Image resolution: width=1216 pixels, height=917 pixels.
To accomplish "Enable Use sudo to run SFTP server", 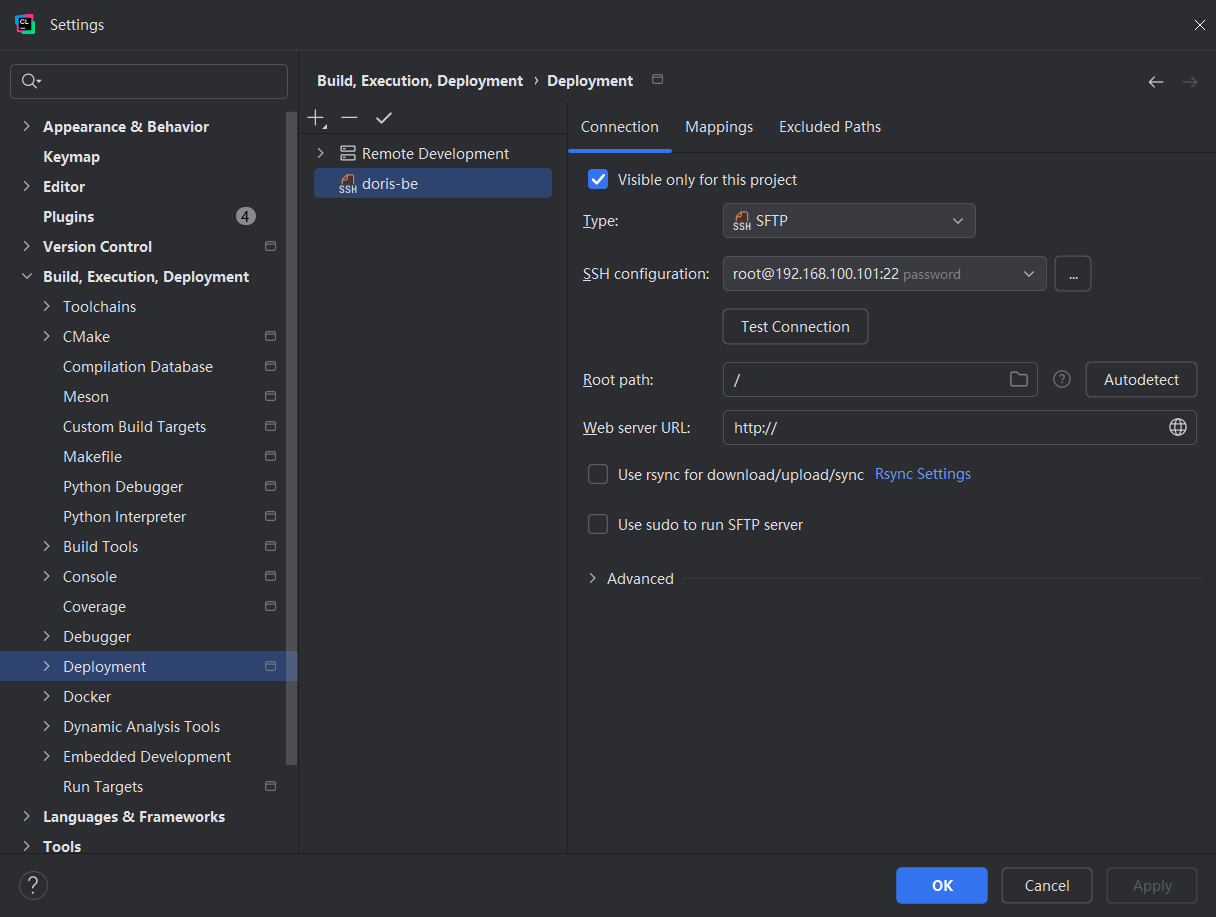I will pos(598,524).
